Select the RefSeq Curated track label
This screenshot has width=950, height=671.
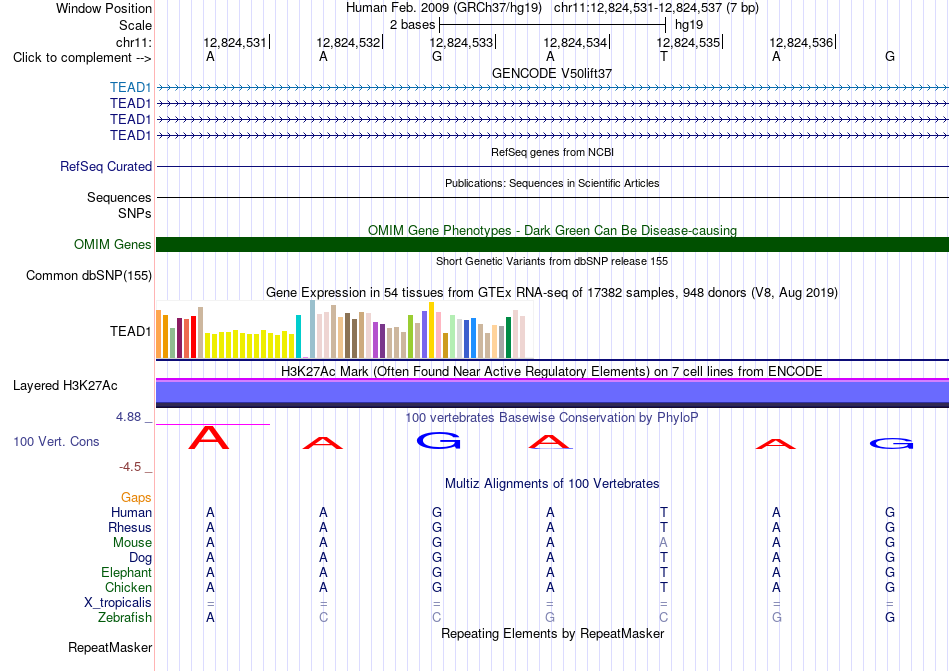[106, 166]
